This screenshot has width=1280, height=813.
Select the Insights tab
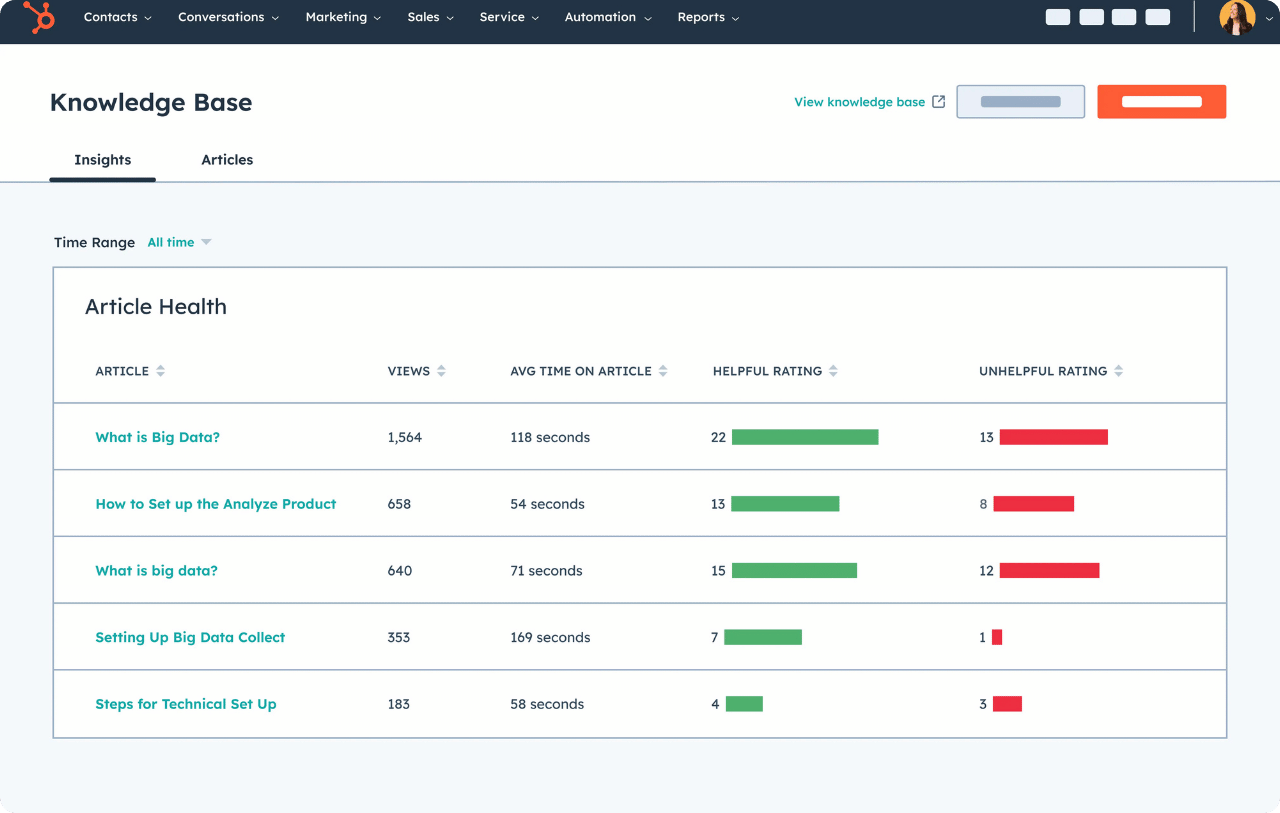102,159
